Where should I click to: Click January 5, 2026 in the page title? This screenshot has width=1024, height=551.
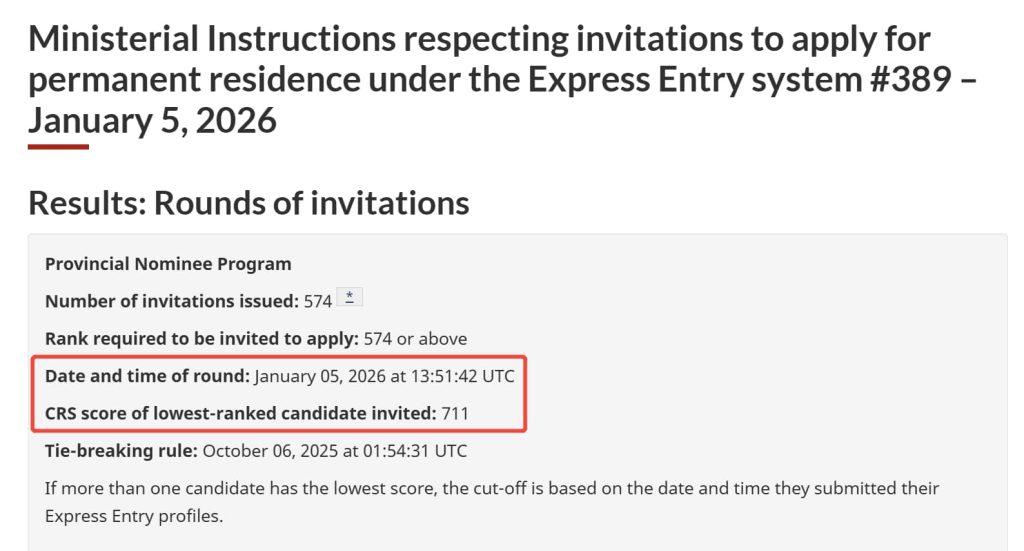click(x=152, y=121)
